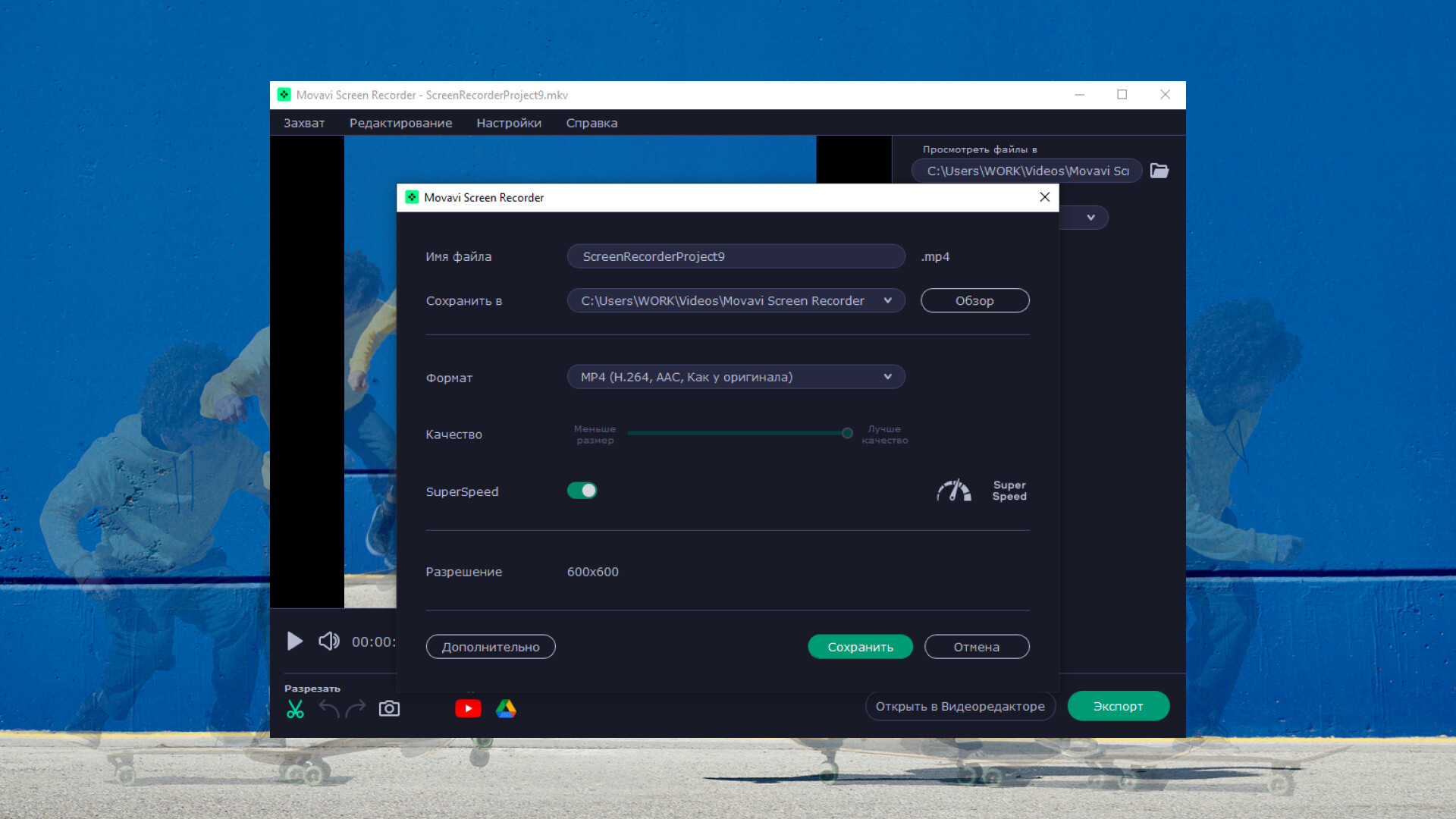Open the Захват menu
The width and height of the screenshot is (1456, 819).
[304, 123]
